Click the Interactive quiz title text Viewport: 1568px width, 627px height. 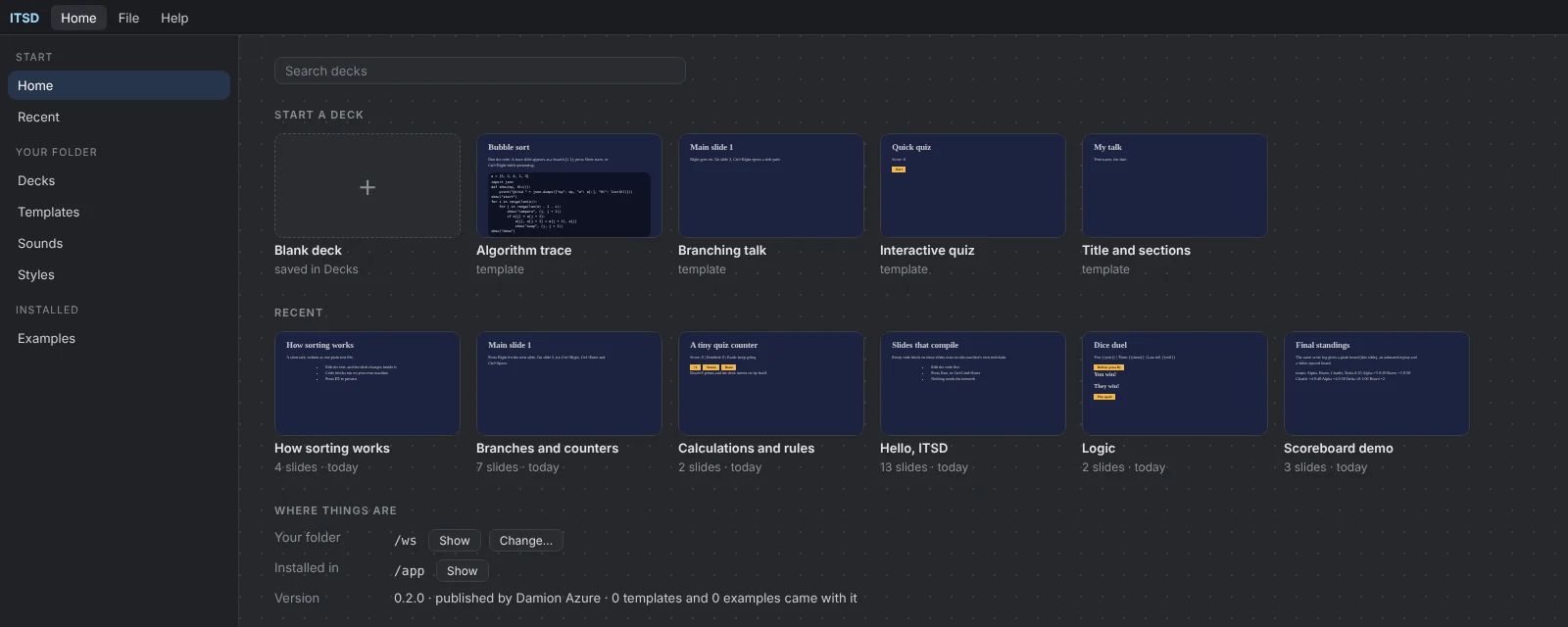tap(927, 250)
